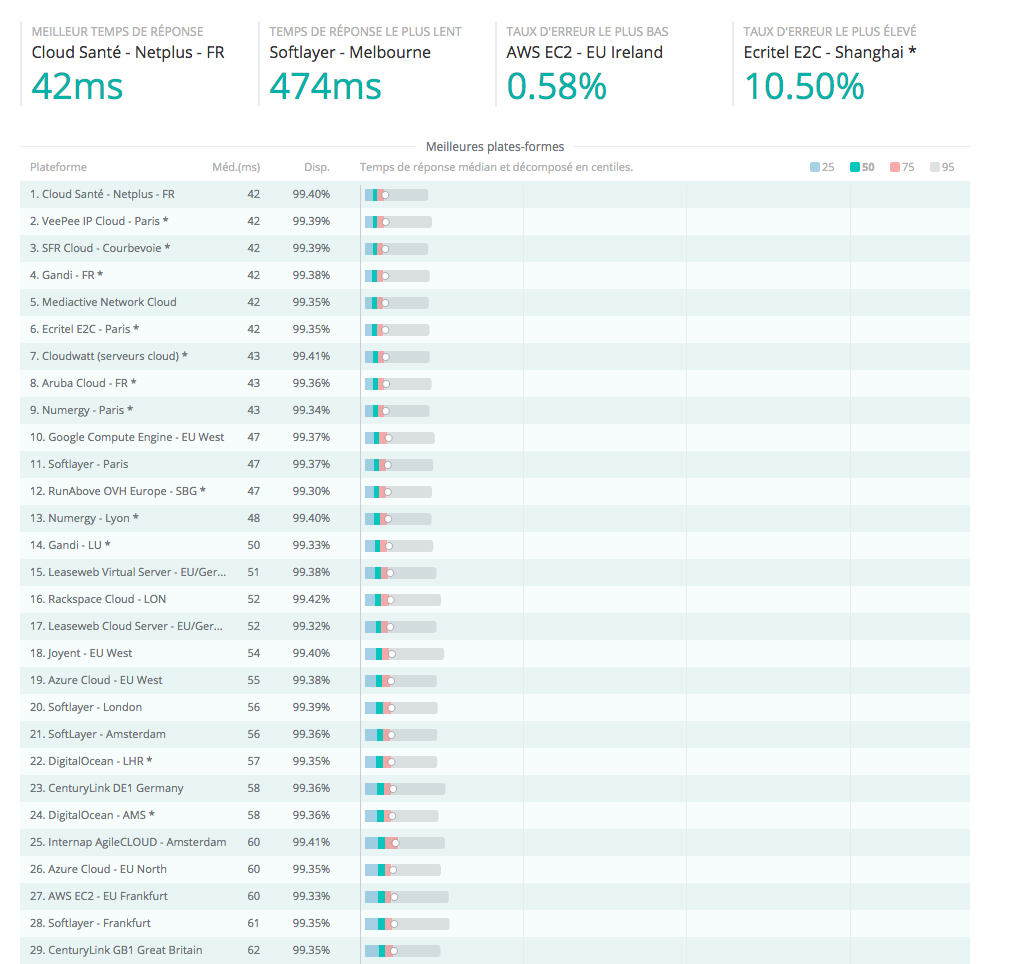Select row VeePee IP Cloud - Paris

pos(495,221)
